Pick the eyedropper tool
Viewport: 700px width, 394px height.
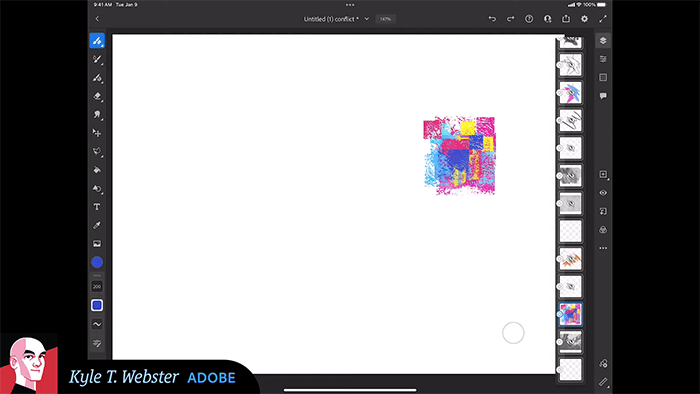pyautogui.click(x=97, y=225)
